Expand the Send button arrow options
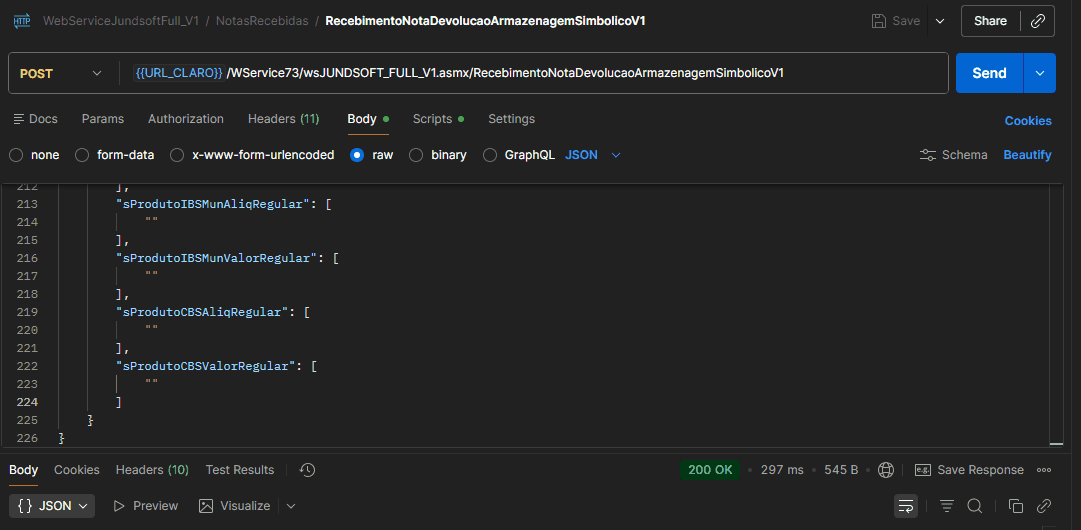The height and width of the screenshot is (530, 1081). point(1040,73)
